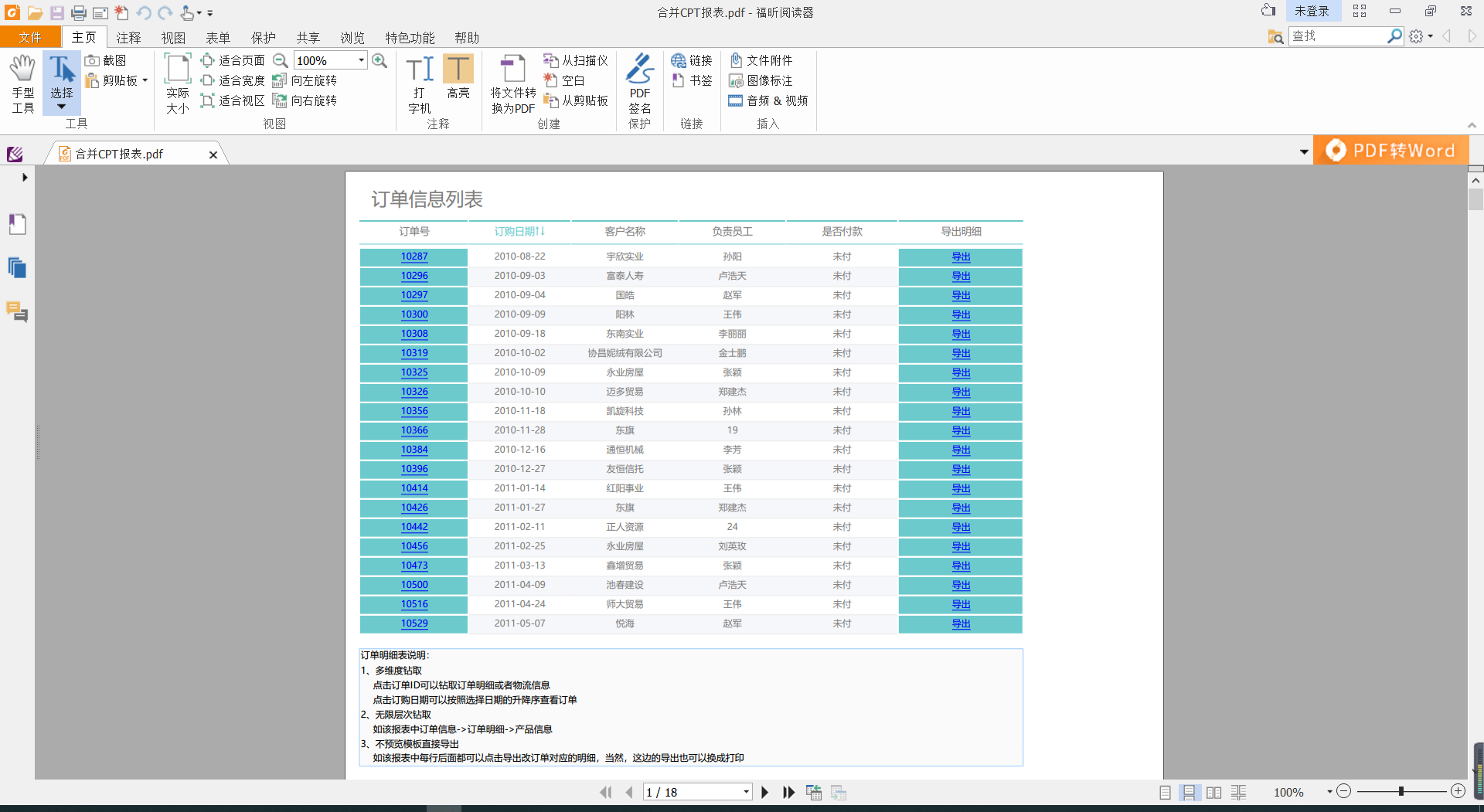
Task: Insert a file attachment
Action: [761, 60]
